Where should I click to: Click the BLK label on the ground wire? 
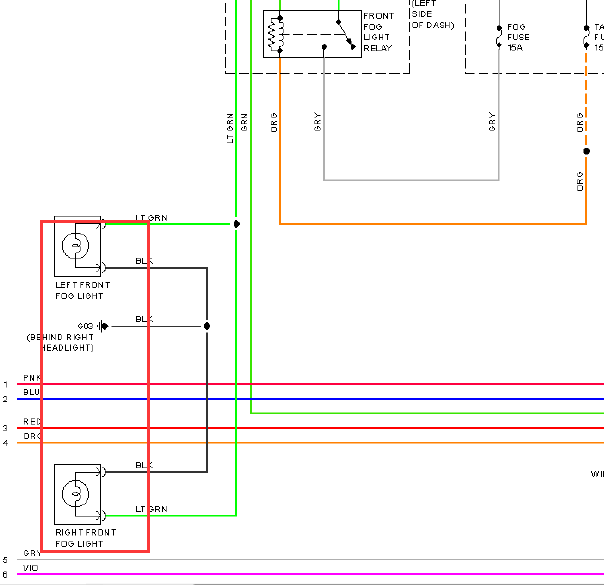[x=144, y=319]
